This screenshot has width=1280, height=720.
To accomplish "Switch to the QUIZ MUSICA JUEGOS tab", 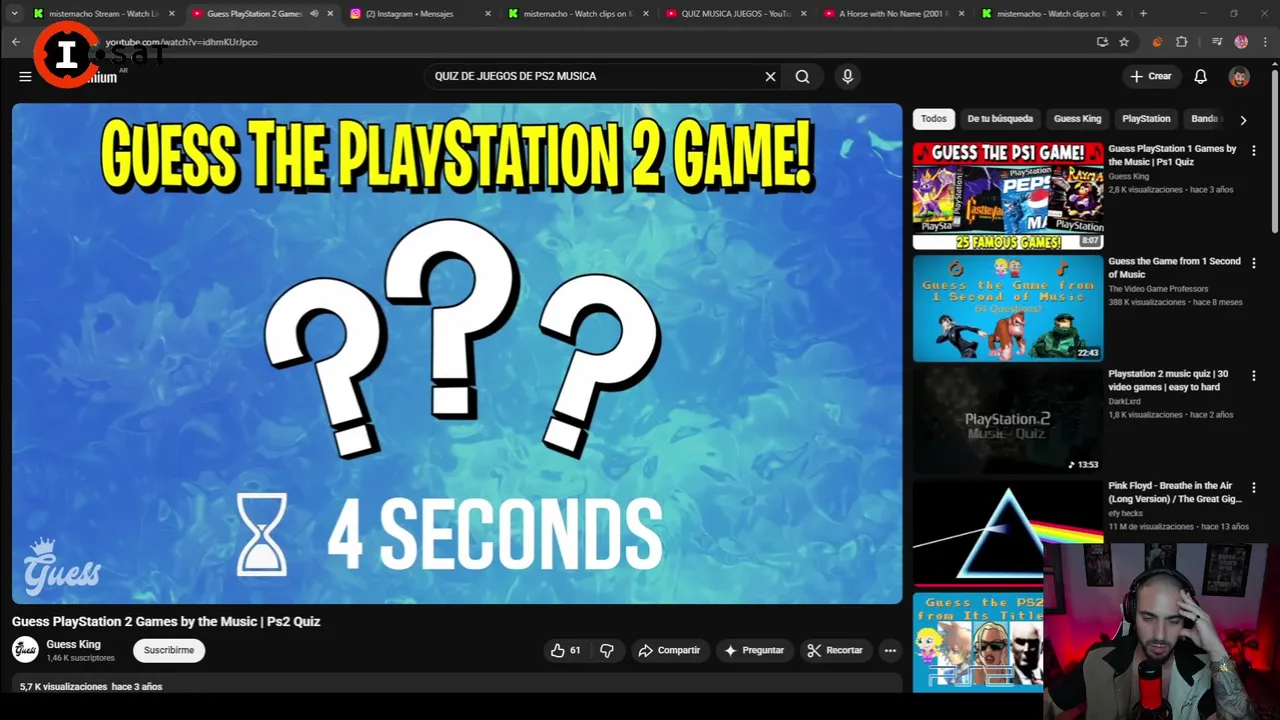I will point(735,14).
